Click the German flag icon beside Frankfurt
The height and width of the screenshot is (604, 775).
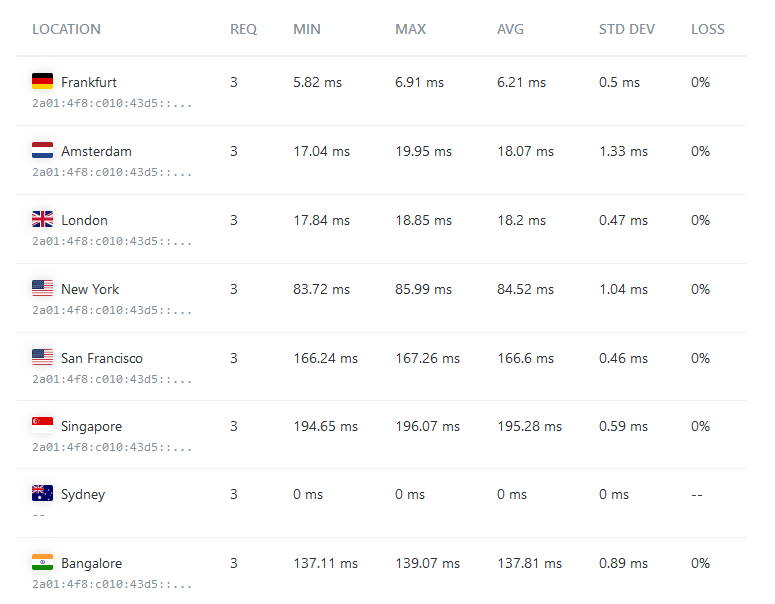[42, 82]
